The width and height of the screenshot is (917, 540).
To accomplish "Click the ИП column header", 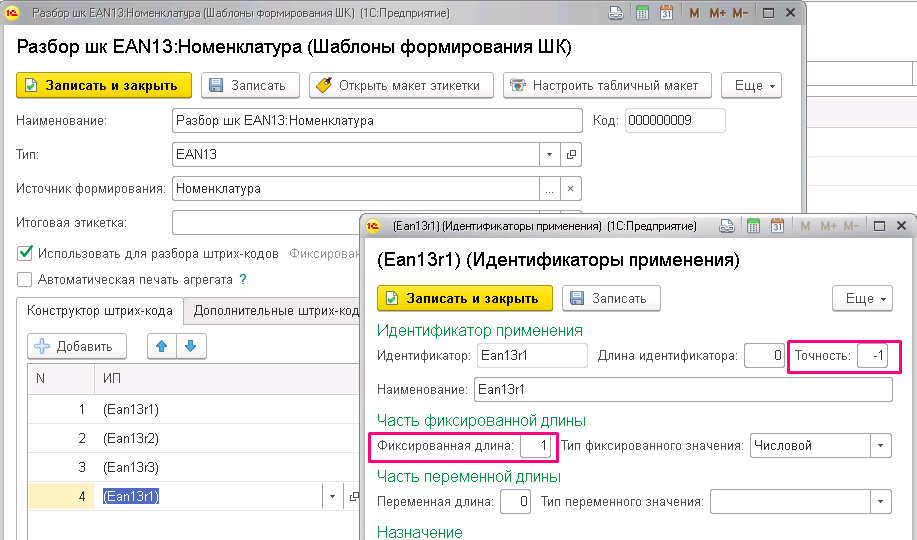I will tap(227, 379).
